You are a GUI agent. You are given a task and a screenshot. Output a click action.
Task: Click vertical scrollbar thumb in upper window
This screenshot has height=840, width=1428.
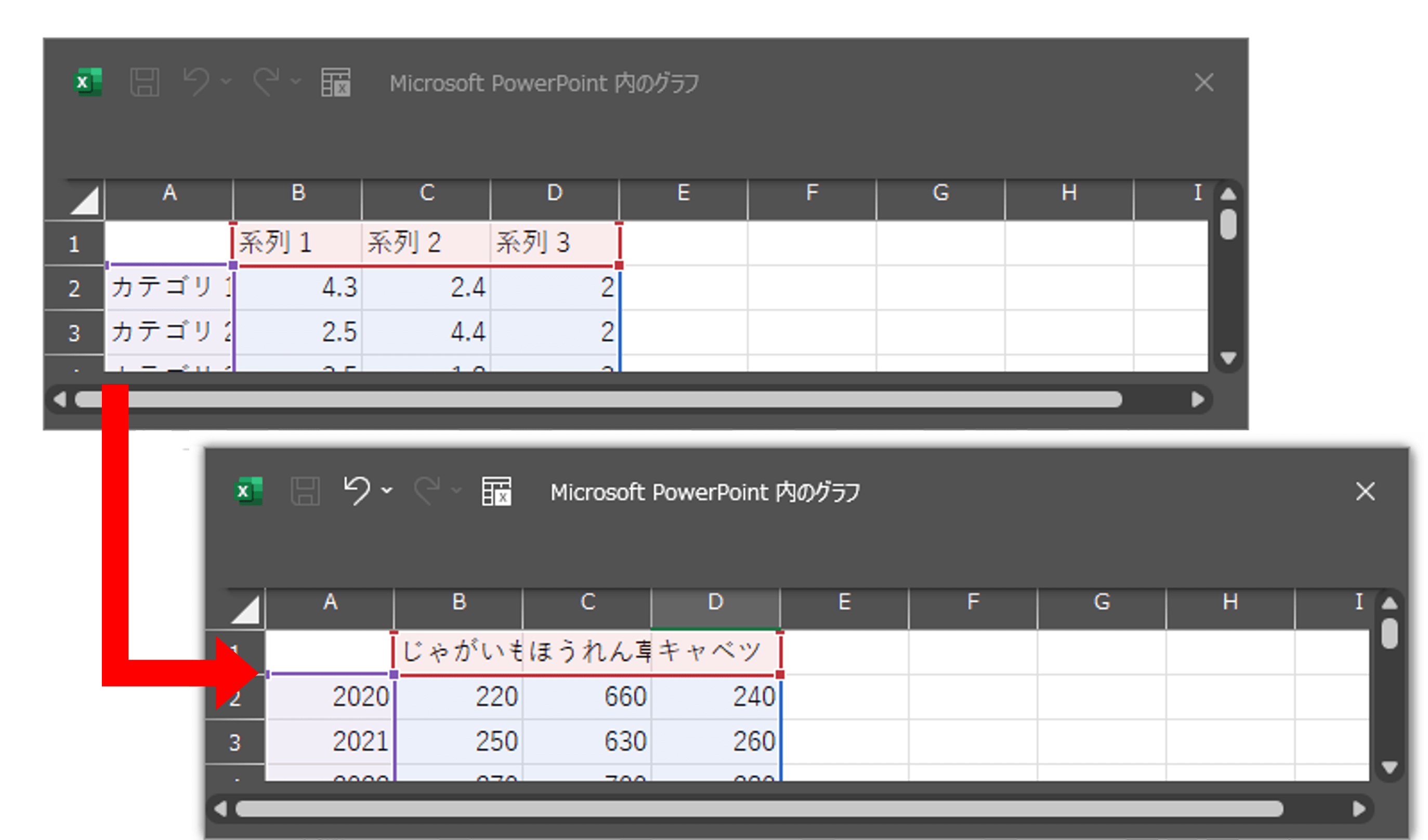(1228, 225)
